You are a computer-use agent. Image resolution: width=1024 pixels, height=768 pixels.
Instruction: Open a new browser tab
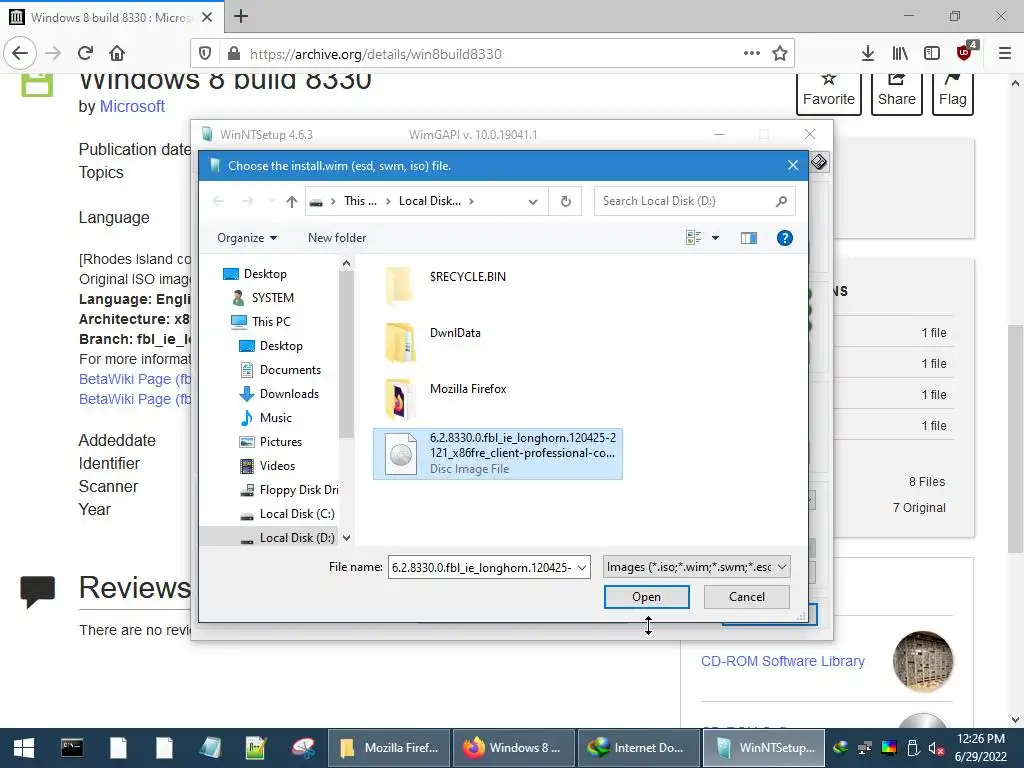coord(241,16)
